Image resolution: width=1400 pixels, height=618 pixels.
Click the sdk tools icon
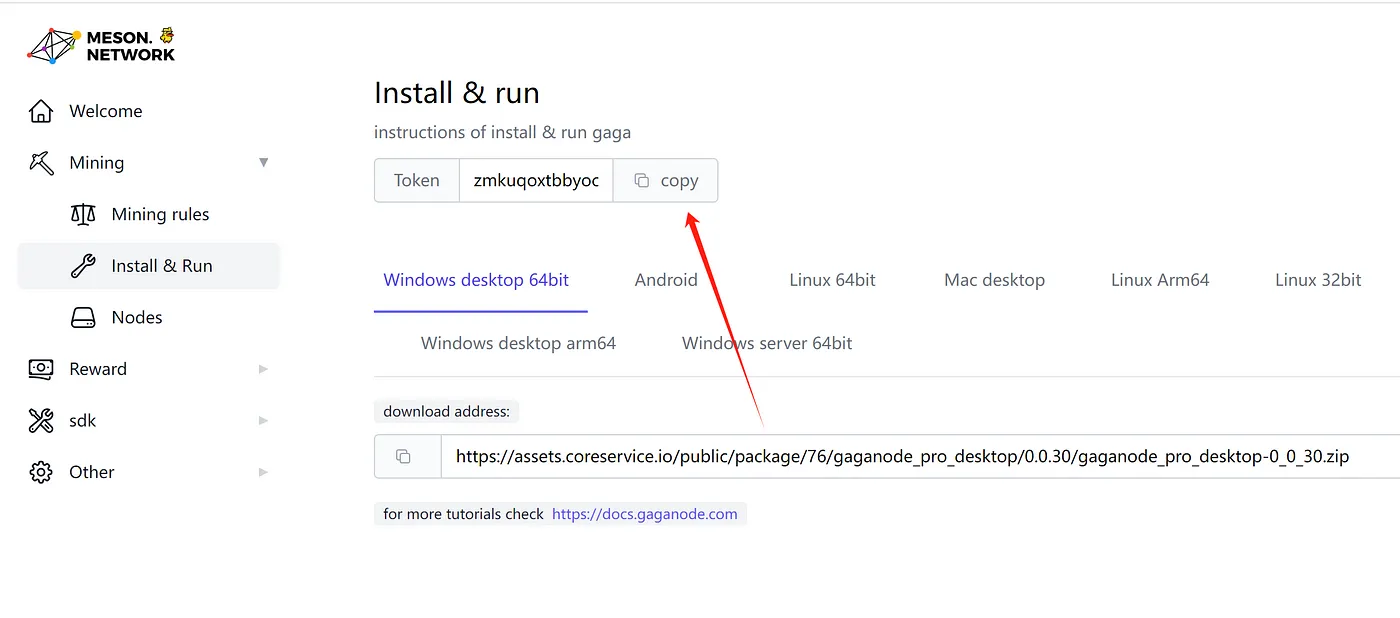[x=41, y=421]
